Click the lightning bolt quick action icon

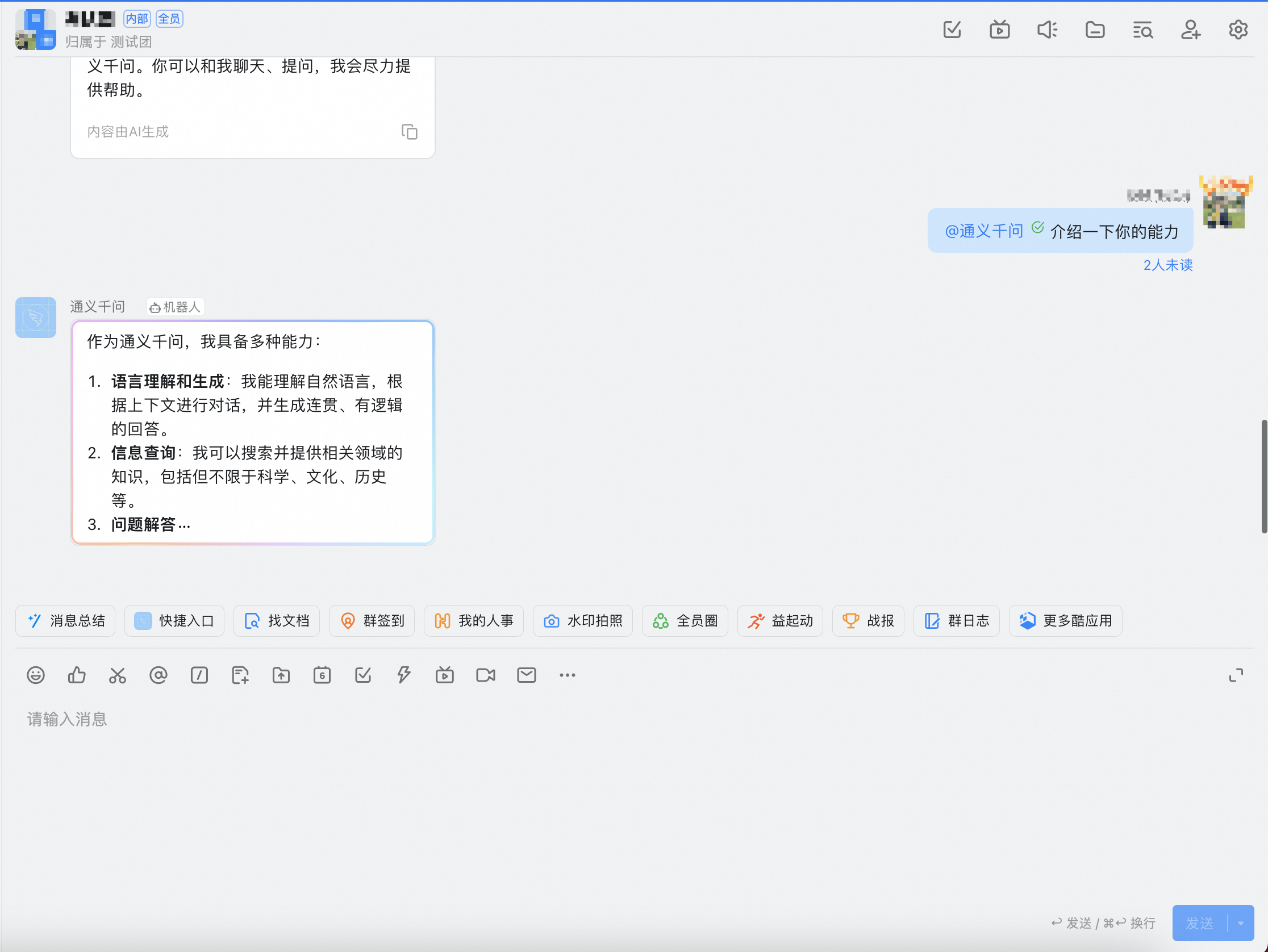[x=403, y=675]
